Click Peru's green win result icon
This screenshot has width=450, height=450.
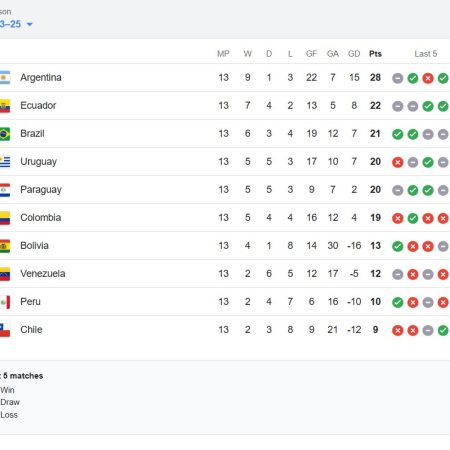[398, 302]
